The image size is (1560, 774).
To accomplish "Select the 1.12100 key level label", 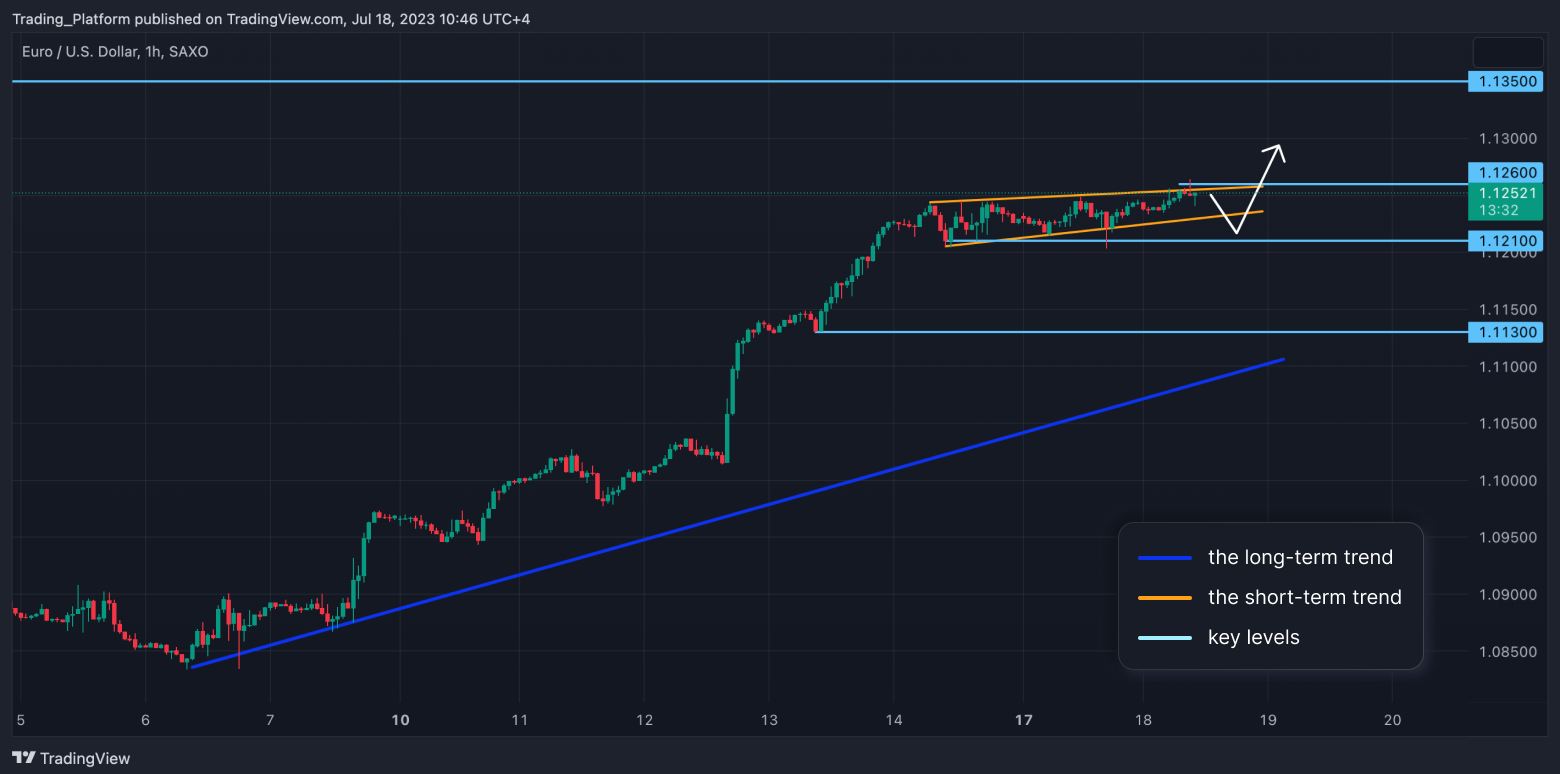I will point(1505,241).
